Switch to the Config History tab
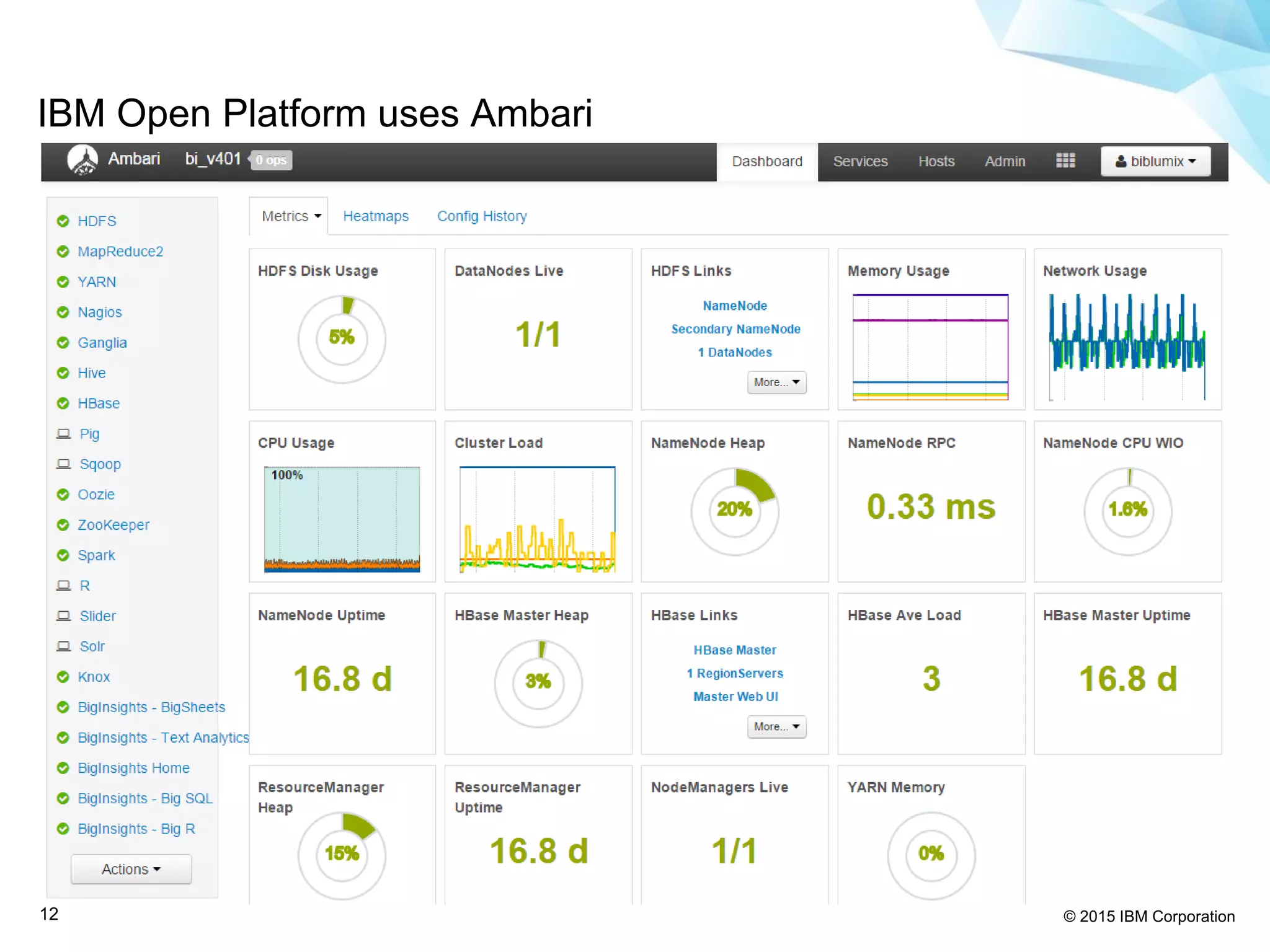 coord(482,216)
